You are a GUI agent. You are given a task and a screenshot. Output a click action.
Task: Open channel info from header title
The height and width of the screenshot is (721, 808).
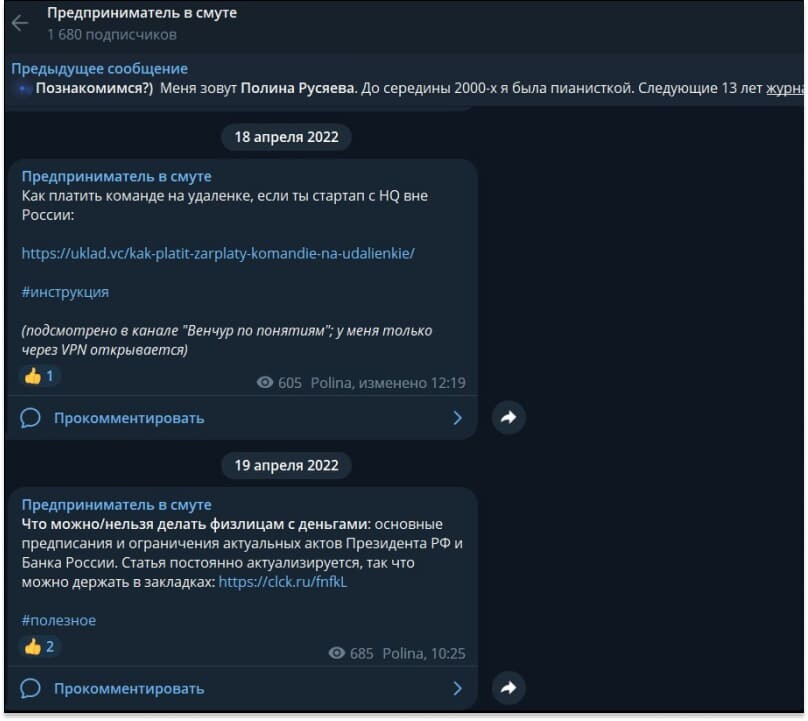click(x=142, y=13)
